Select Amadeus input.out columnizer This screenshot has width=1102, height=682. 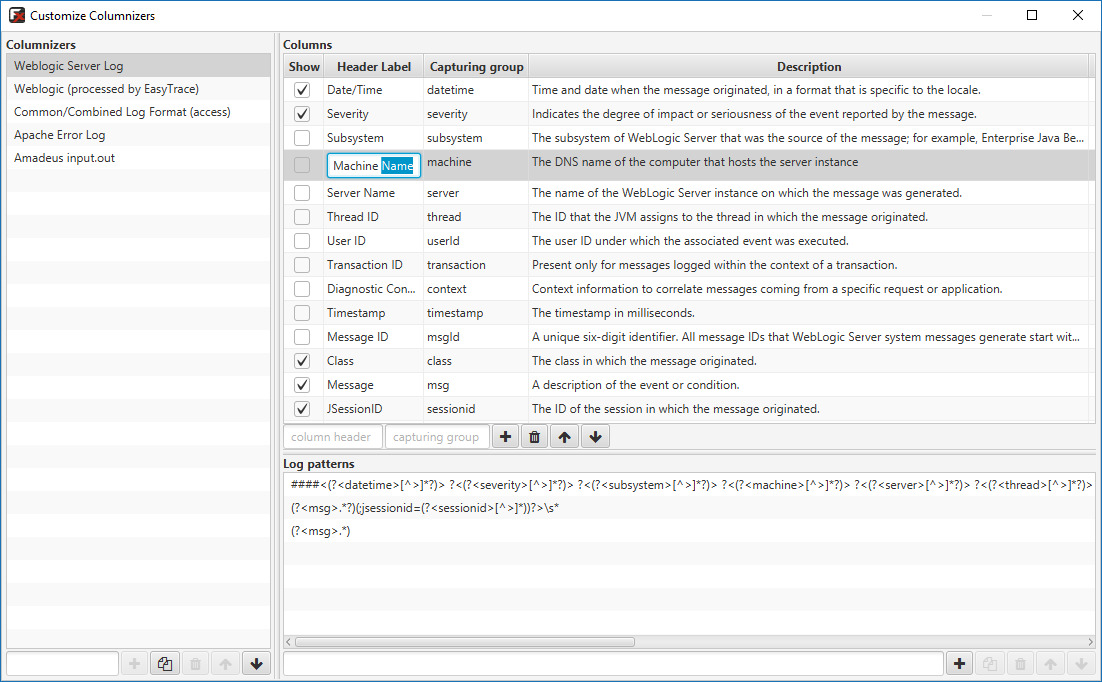tap(138, 158)
